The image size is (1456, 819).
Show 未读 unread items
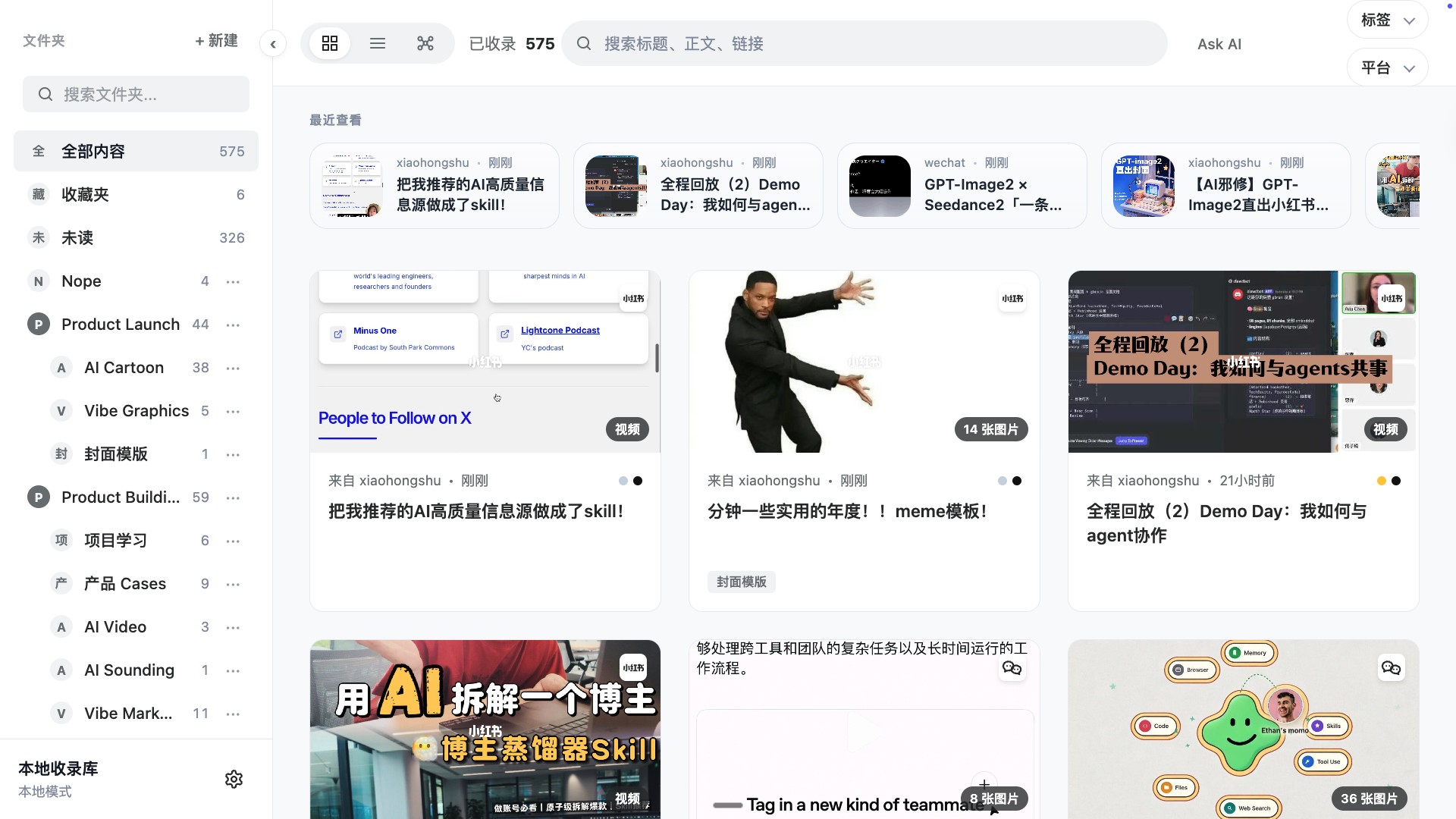[x=136, y=238]
